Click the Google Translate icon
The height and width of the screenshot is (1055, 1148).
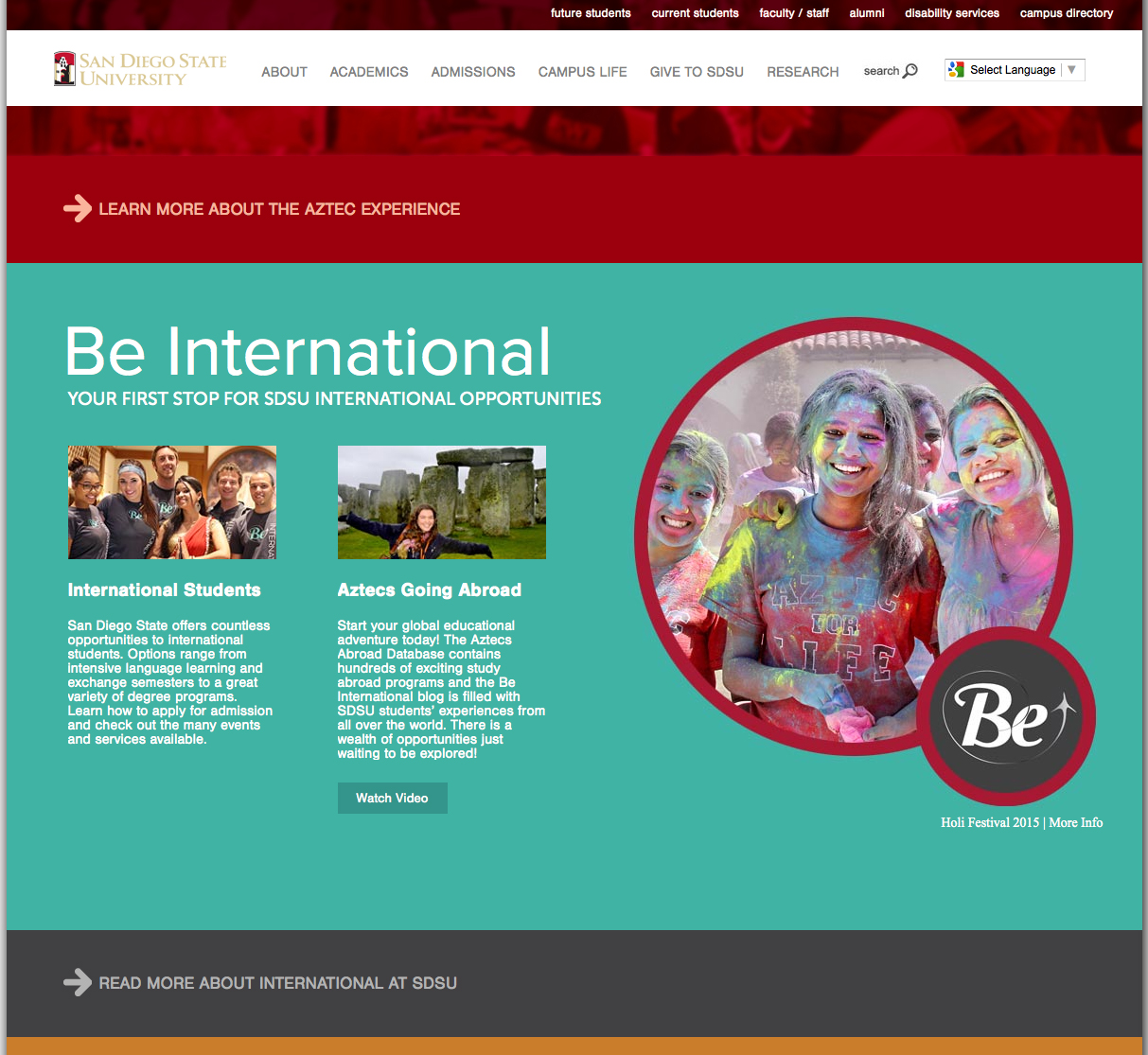click(x=956, y=70)
